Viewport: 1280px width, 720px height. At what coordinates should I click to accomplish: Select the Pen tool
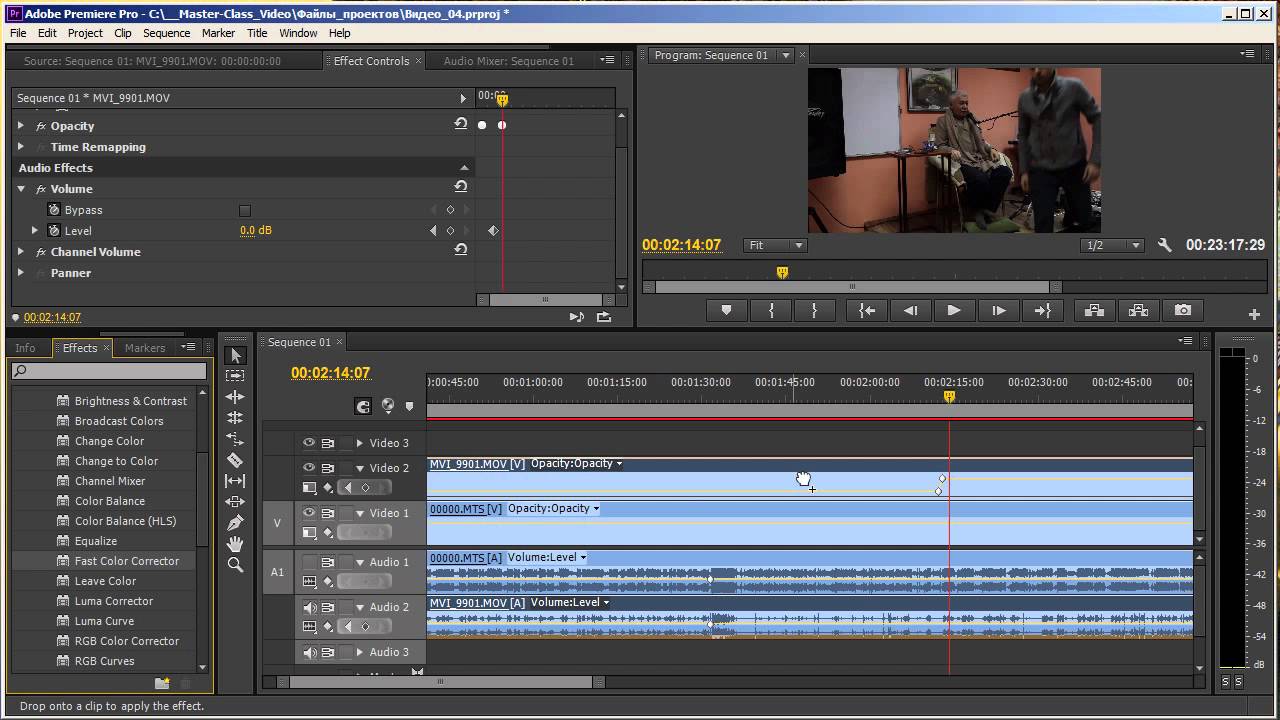click(235, 523)
